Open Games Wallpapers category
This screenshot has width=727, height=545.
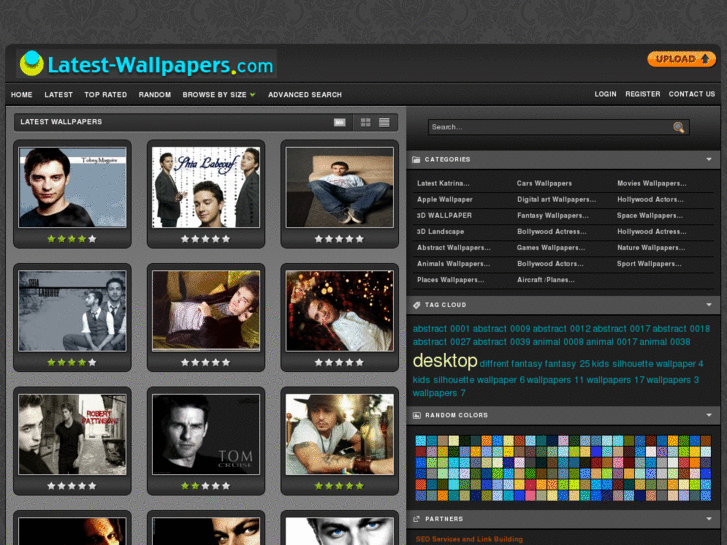pyautogui.click(x=551, y=248)
